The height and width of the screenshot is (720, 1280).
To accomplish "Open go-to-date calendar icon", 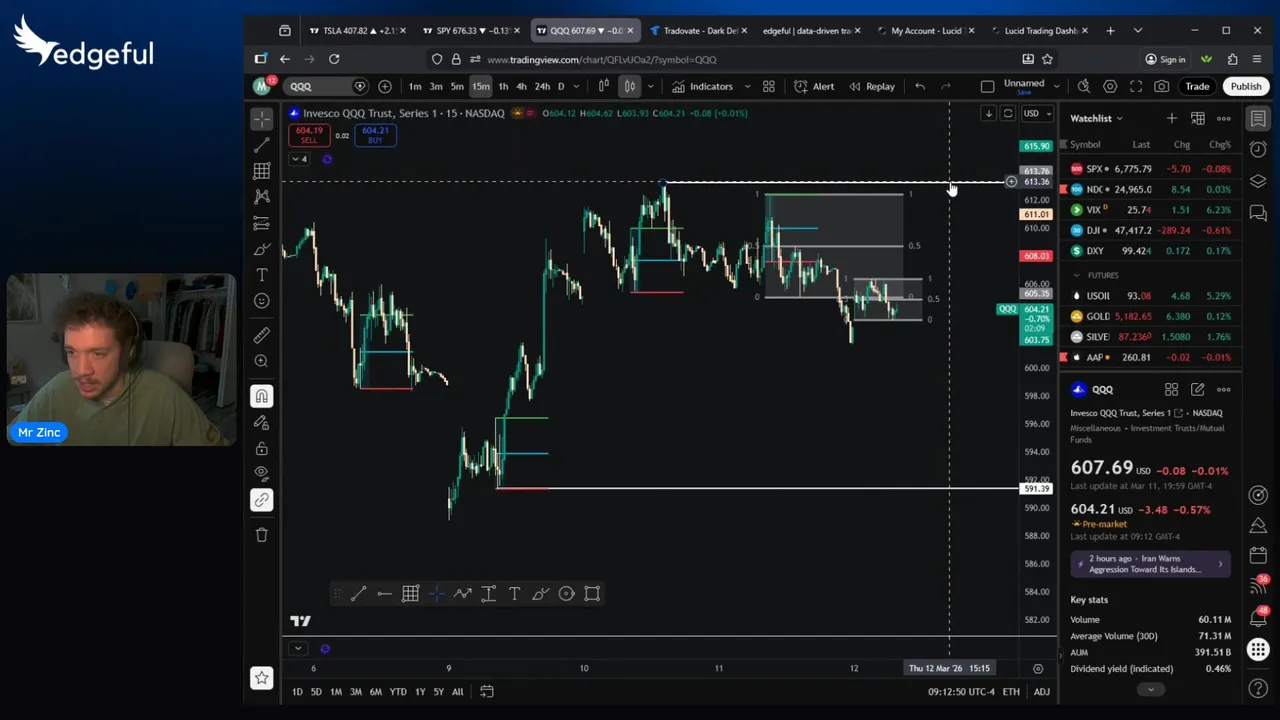I will coord(486,692).
